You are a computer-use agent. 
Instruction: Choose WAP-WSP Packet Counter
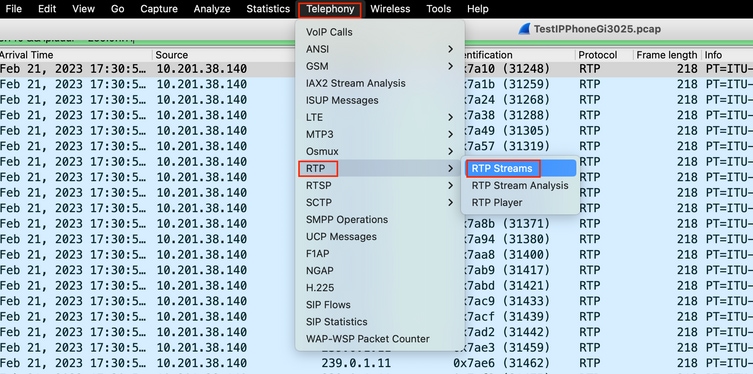coord(379,339)
